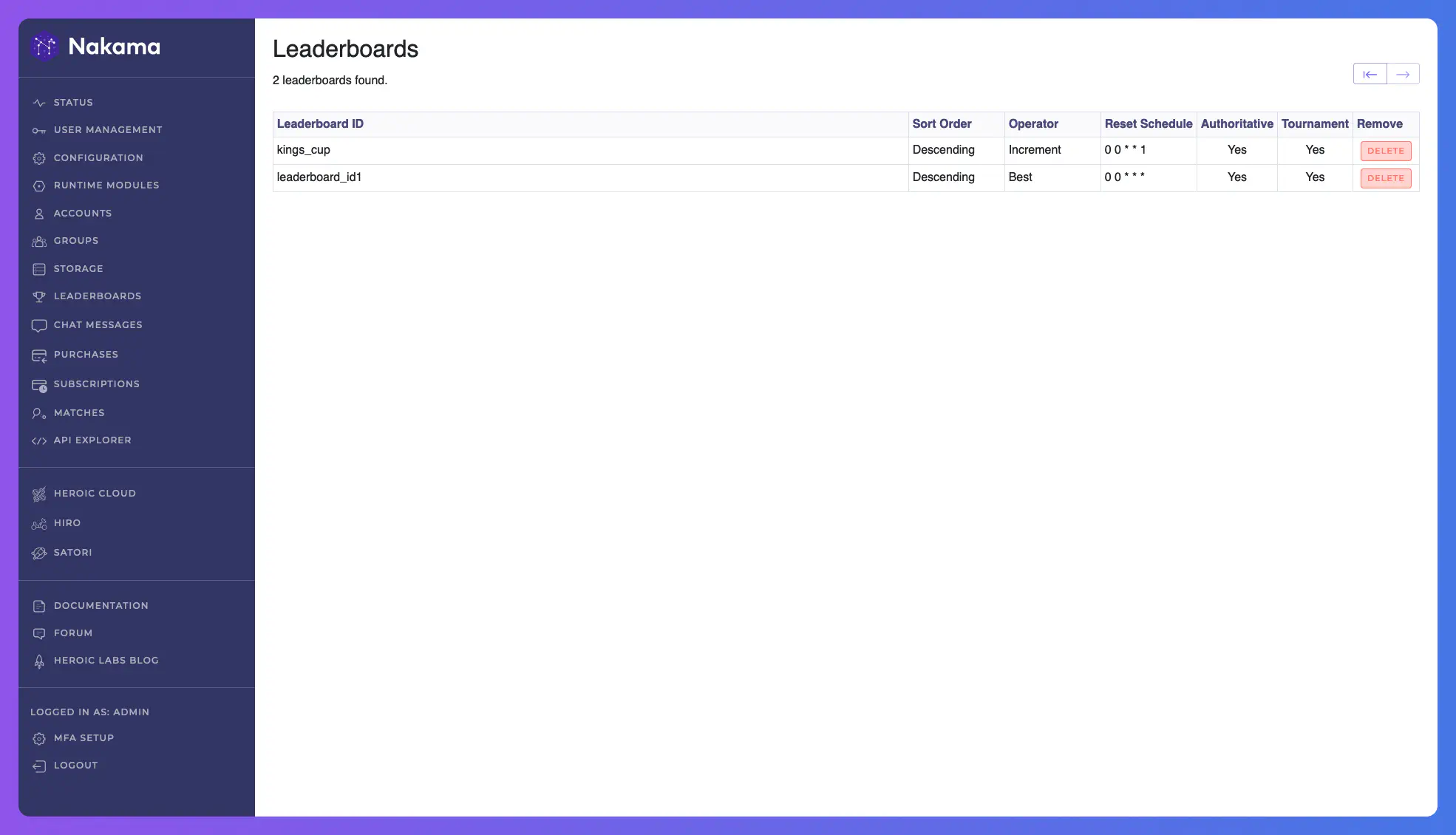This screenshot has height=835, width=1456.
Task: Open User Management section
Action: coord(108,131)
